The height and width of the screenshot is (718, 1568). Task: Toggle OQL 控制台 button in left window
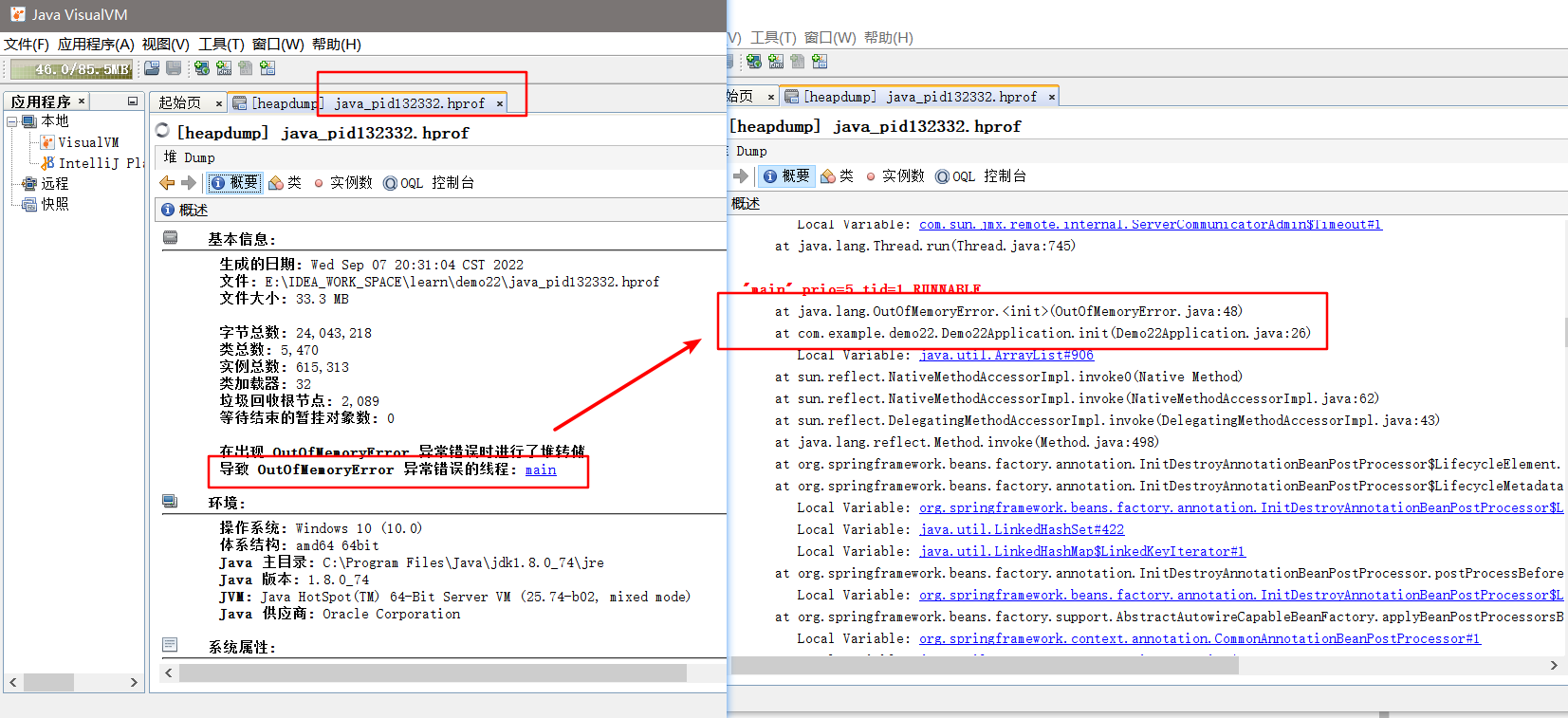click(x=429, y=183)
